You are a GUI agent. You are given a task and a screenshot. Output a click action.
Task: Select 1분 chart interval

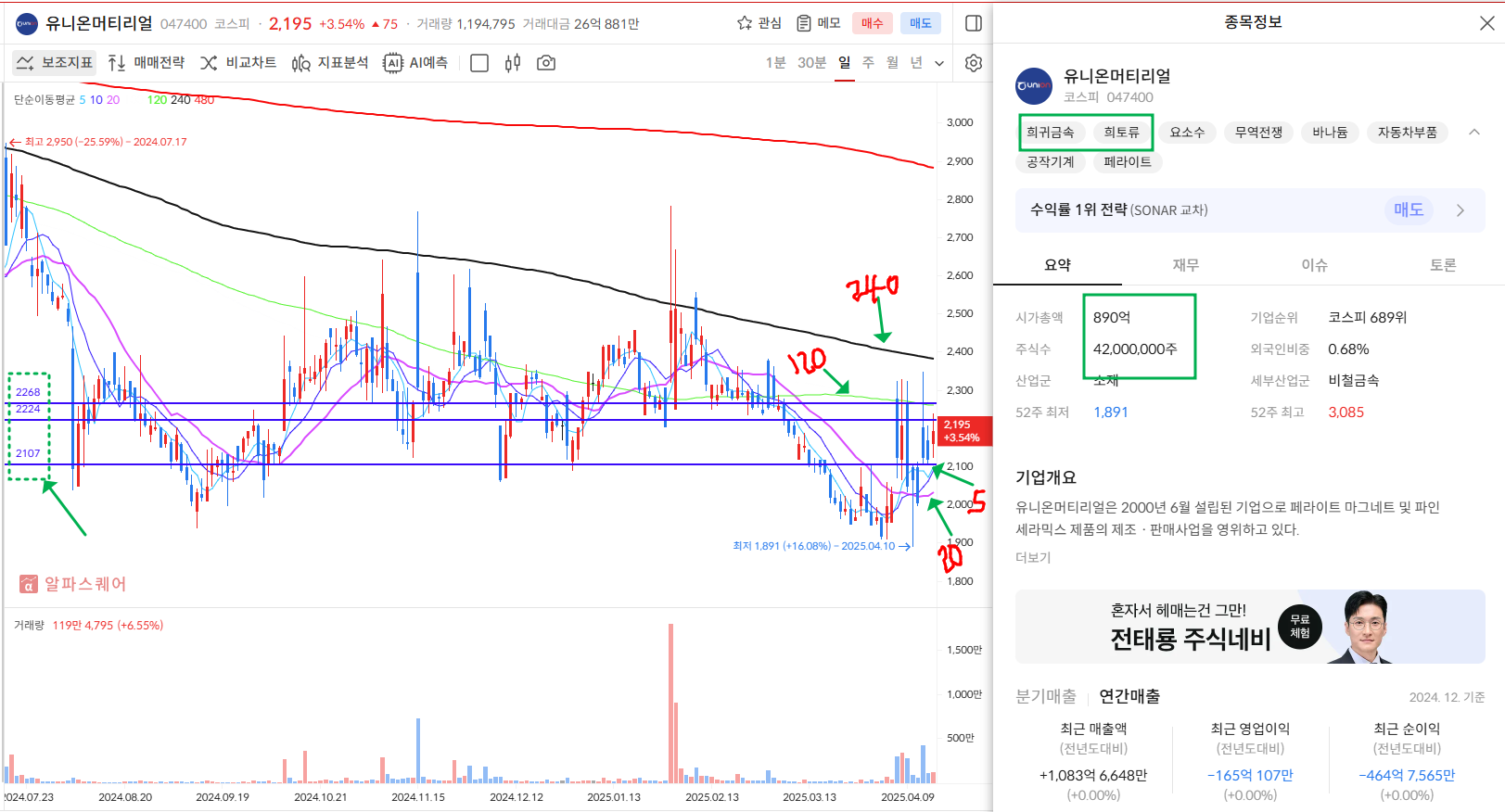(775, 62)
